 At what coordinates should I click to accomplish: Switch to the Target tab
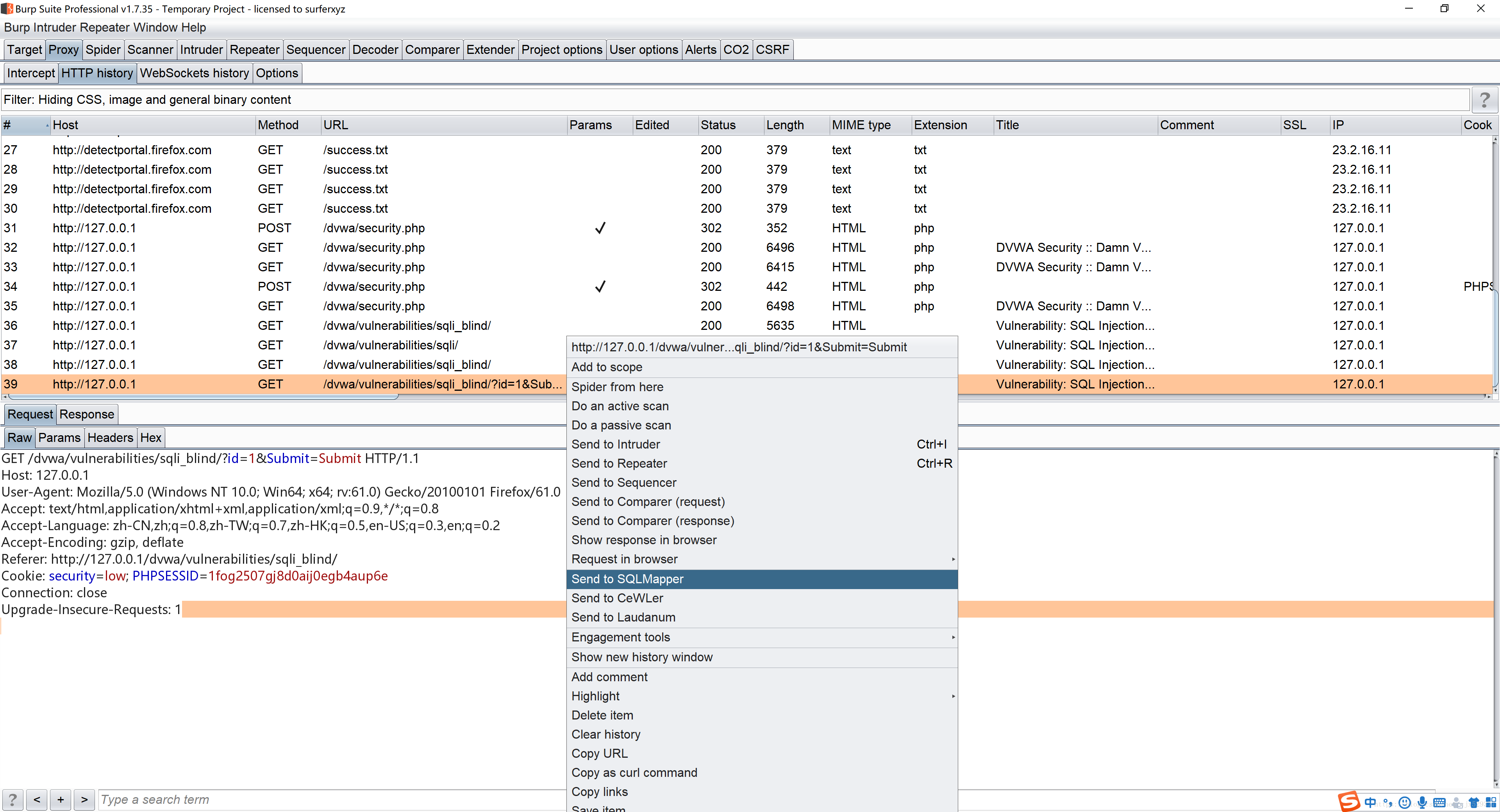click(x=25, y=50)
